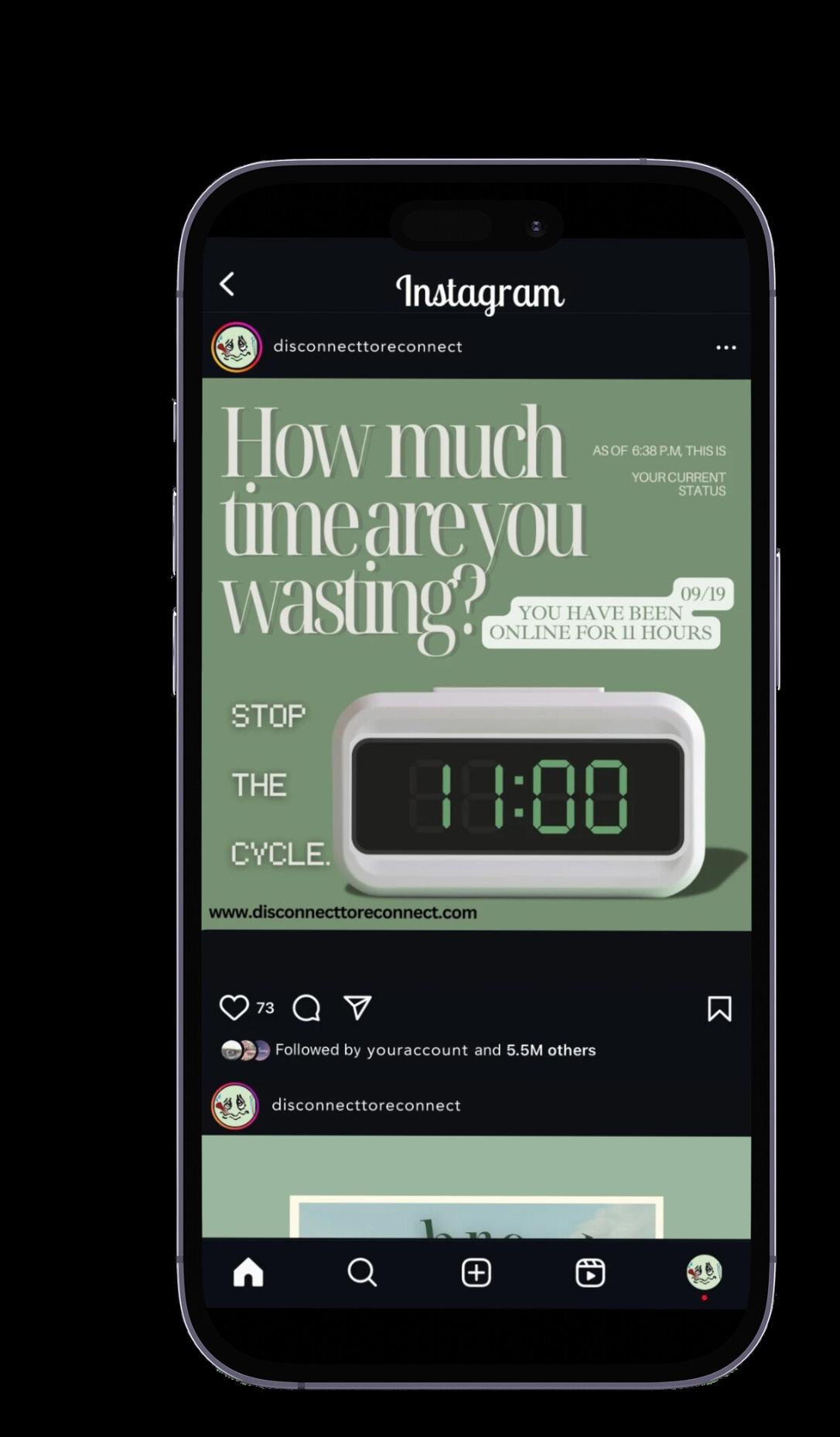Like the post with the heart icon

pyautogui.click(x=234, y=1008)
